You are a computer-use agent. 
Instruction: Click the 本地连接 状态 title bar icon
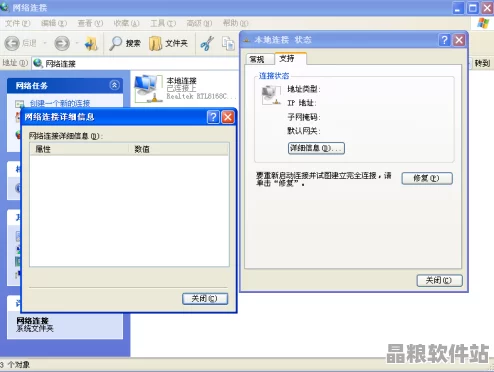(x=247, y=40)
